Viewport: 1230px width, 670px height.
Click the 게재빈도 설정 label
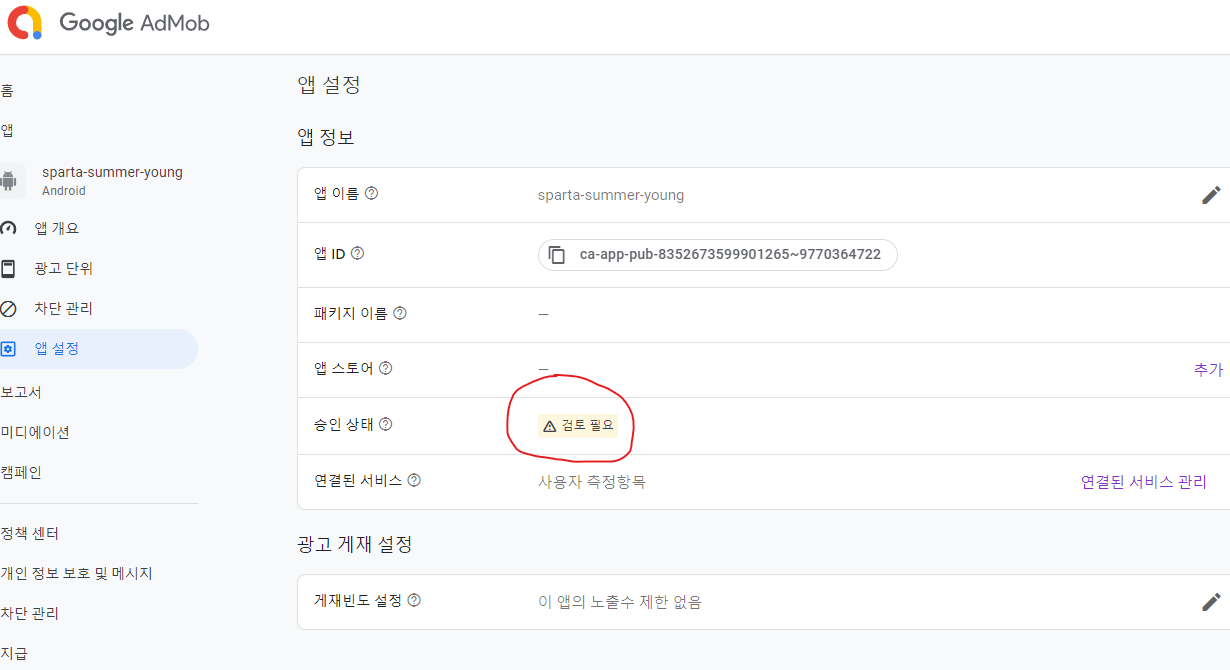point(358,600)
